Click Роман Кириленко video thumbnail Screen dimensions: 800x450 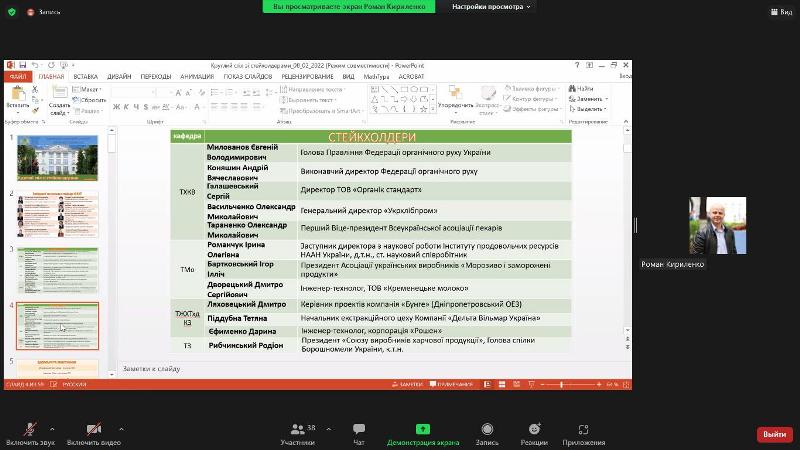[717, 226]
